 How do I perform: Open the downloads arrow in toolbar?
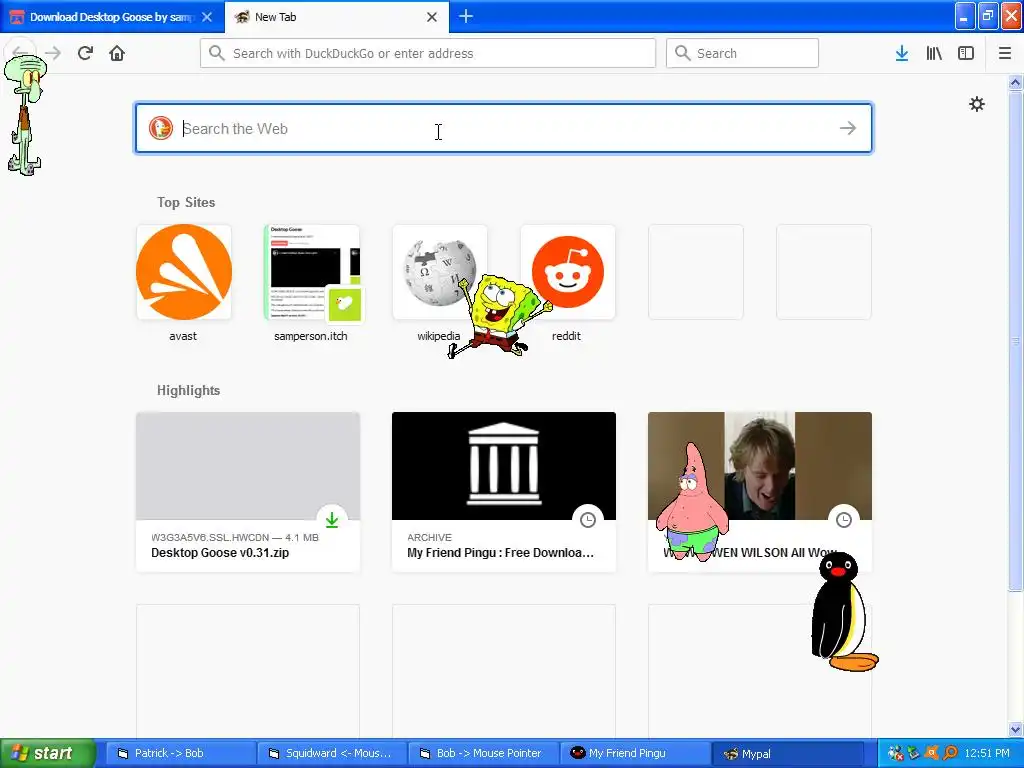(x=902, y=54)
